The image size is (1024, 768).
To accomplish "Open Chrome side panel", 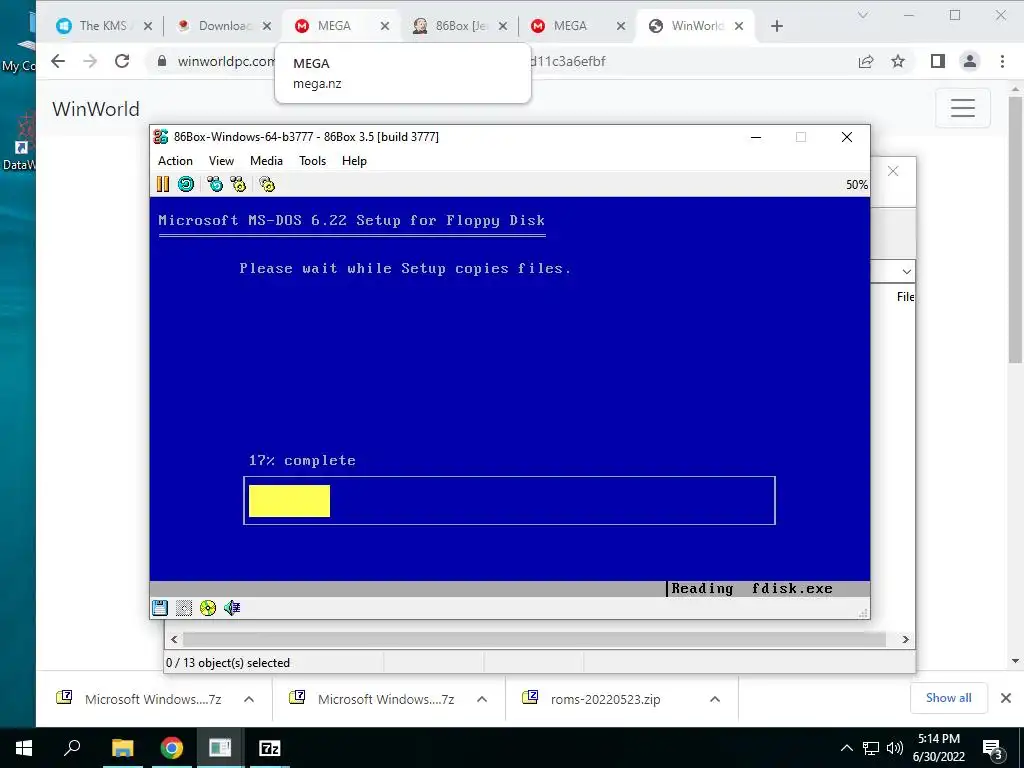I will pos(938,61).
